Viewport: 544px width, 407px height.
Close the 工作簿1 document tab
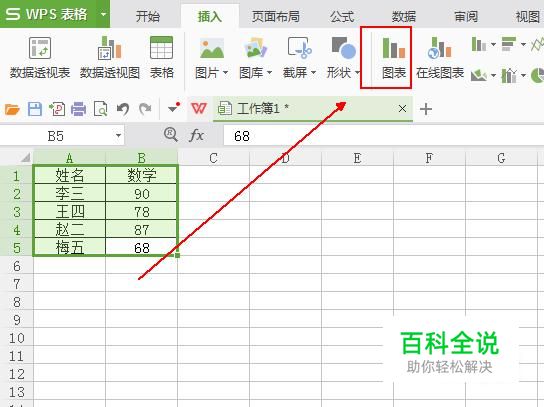(402, 109)
